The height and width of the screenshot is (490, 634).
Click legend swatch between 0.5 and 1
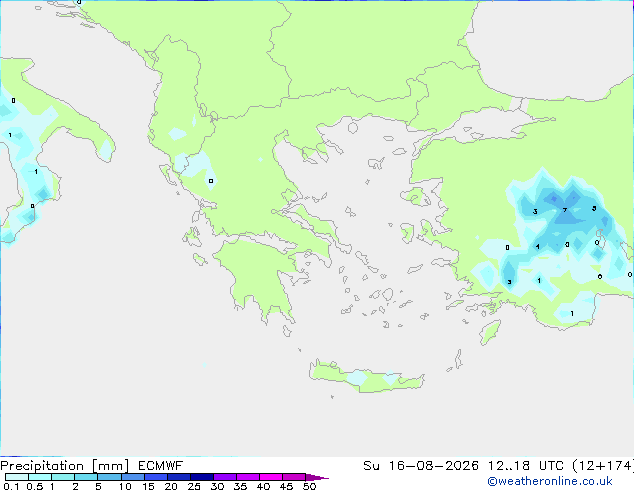tap(40, 477)
